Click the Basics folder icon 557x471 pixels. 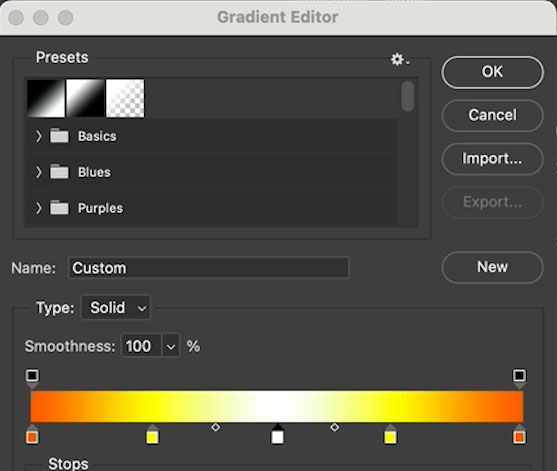pos(59,136)
